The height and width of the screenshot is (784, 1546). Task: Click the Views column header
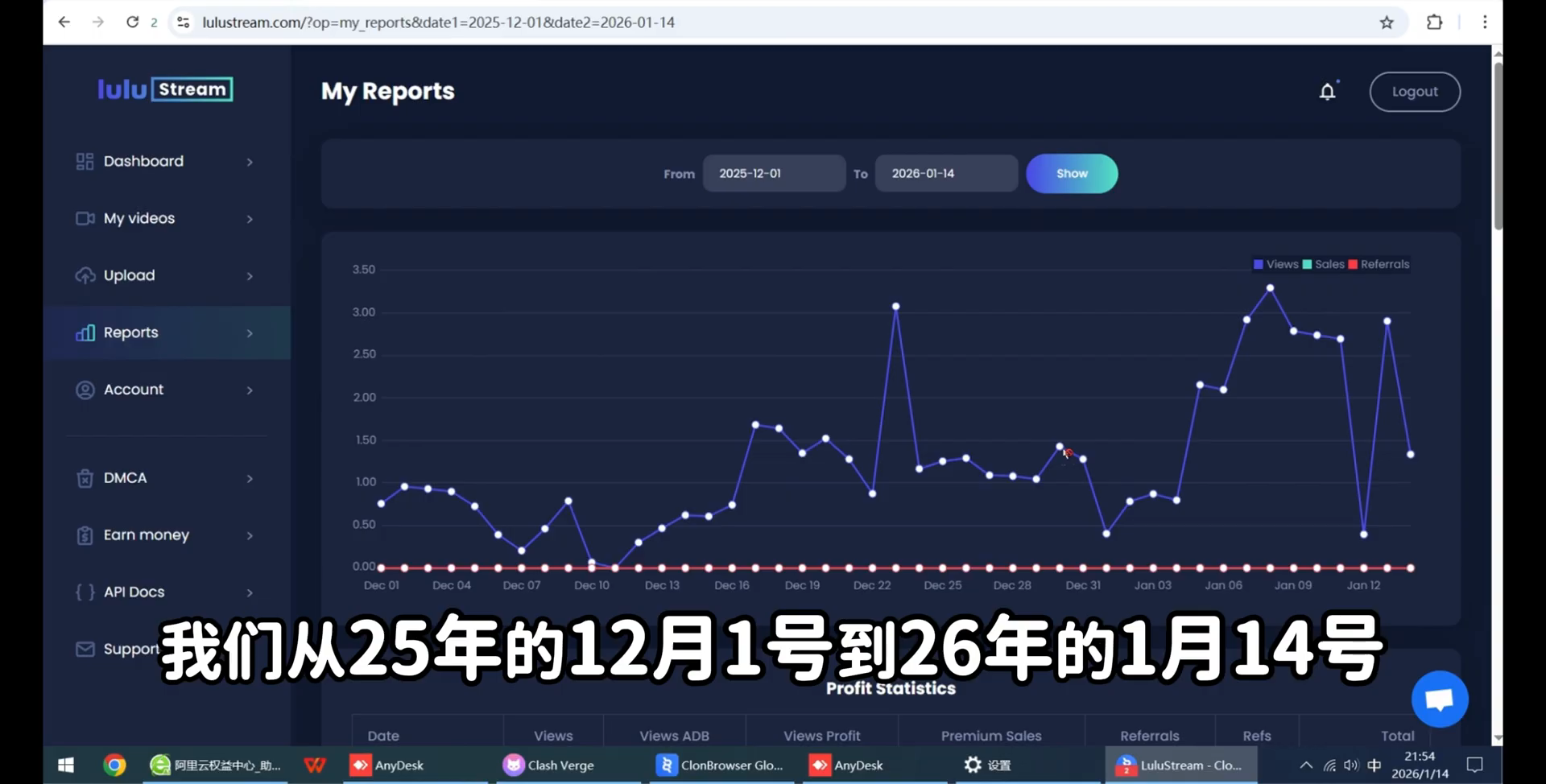(x=553, y=736)
